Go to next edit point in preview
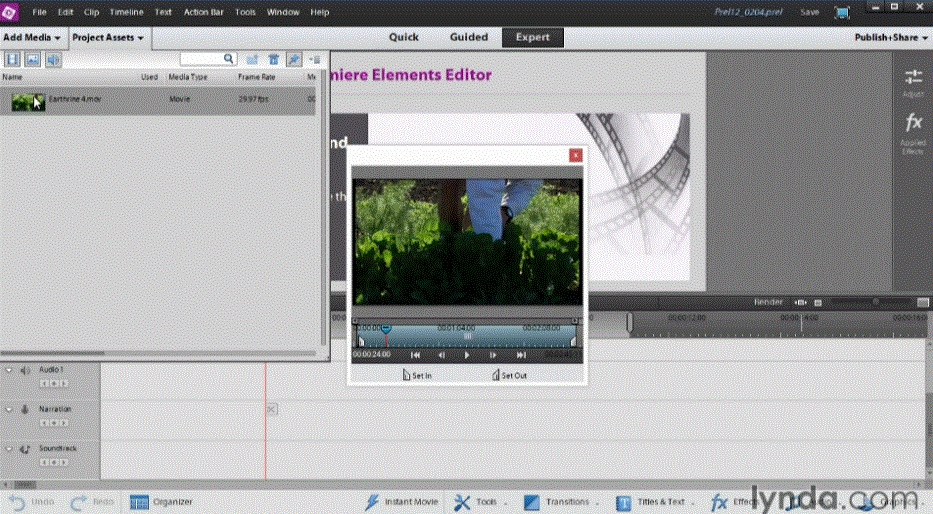The height and width of the screenshot is (514, 933). coord(521,355)
